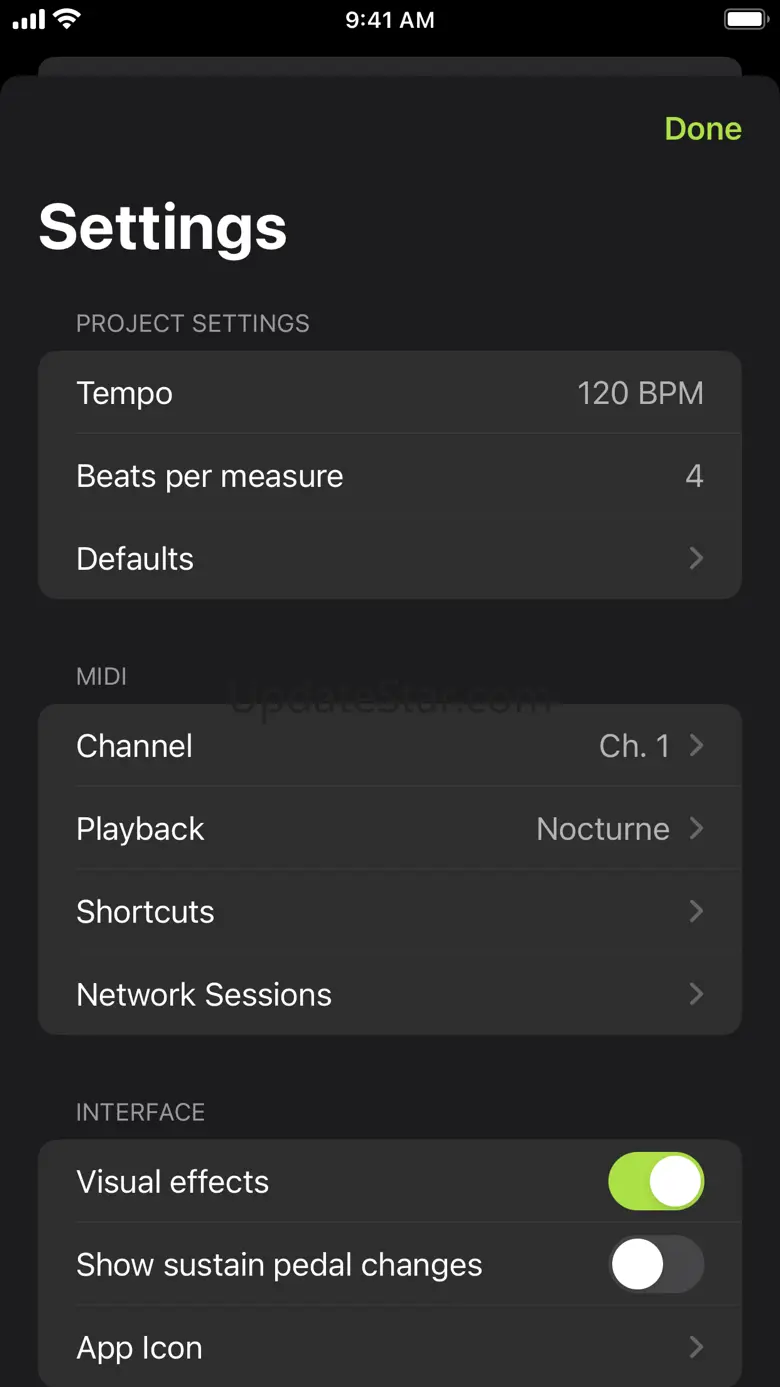The image size is (780, 1387).
Task: Change the beats per measure value 4
Action: pyautogui.click(x=694, y=476)
